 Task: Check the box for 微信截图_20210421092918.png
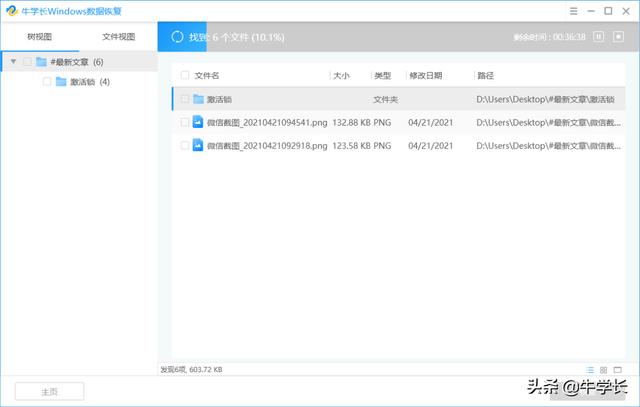(185, 145)
